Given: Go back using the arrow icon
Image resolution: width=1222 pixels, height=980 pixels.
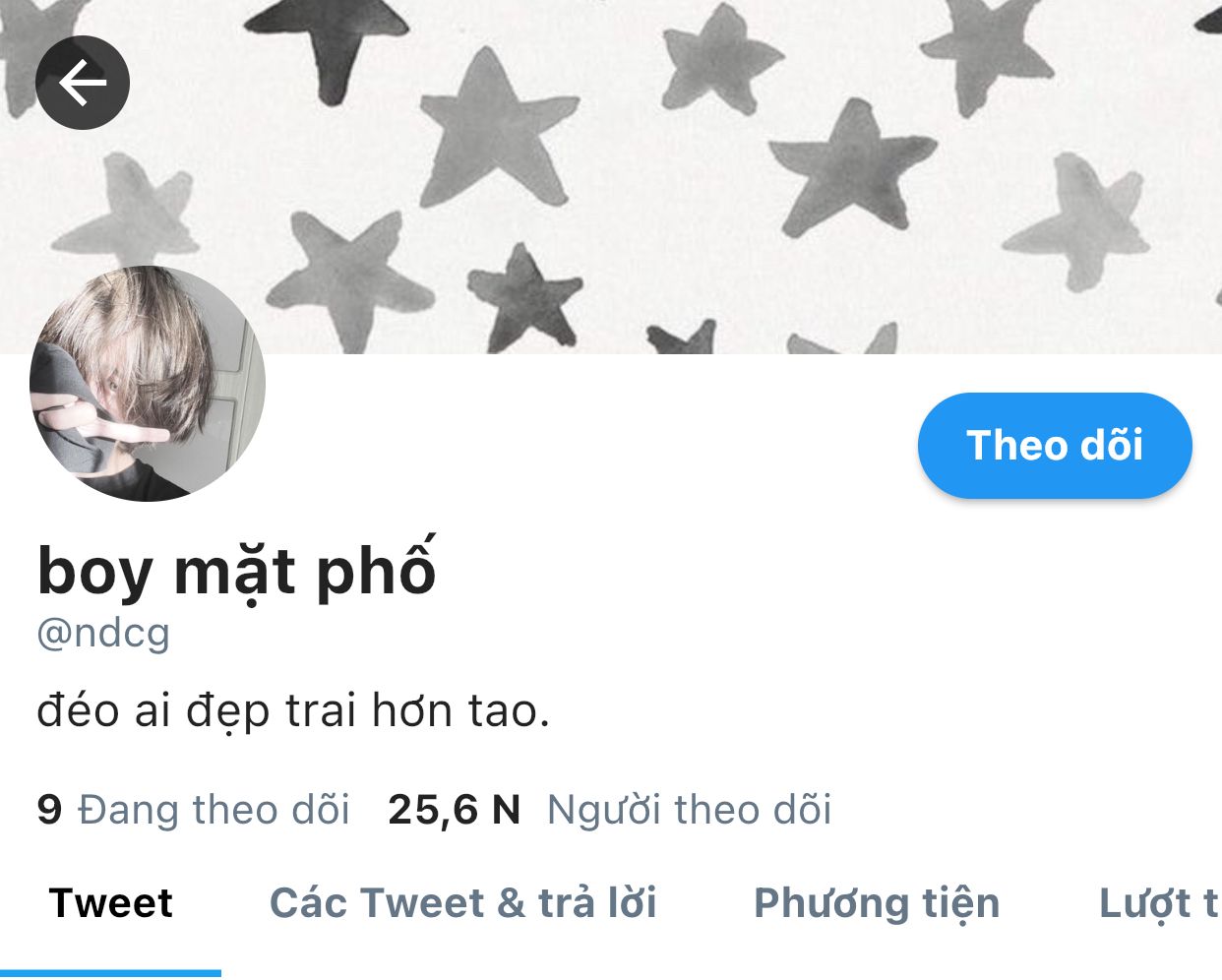Looking at the screenshot, I should pyautogui.click(x=83, y=83).
